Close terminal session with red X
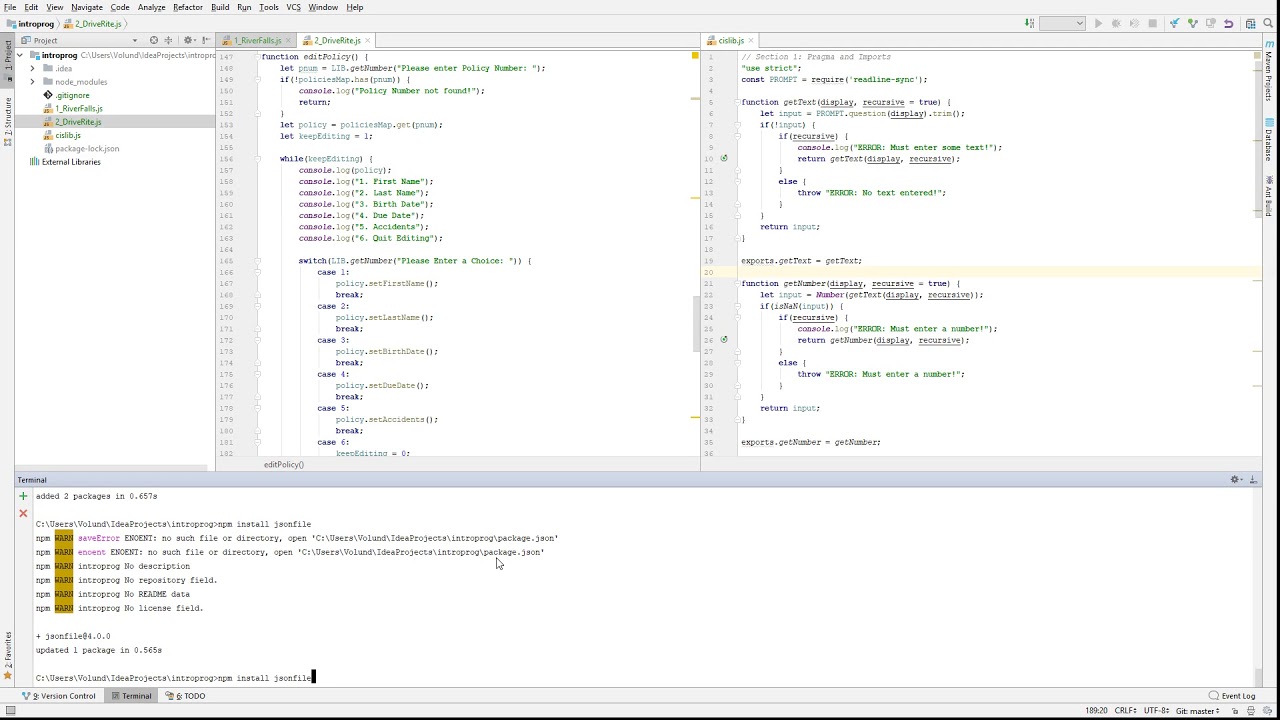 pos(23,514)
